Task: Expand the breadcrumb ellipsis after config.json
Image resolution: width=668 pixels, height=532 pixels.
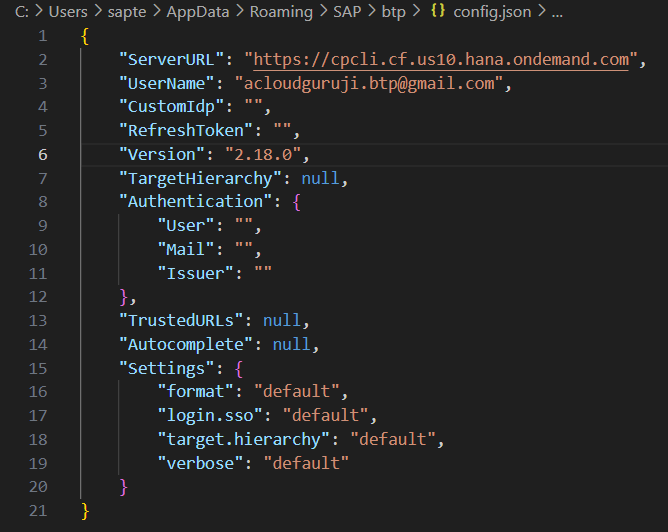Action: tap(558, 13)
